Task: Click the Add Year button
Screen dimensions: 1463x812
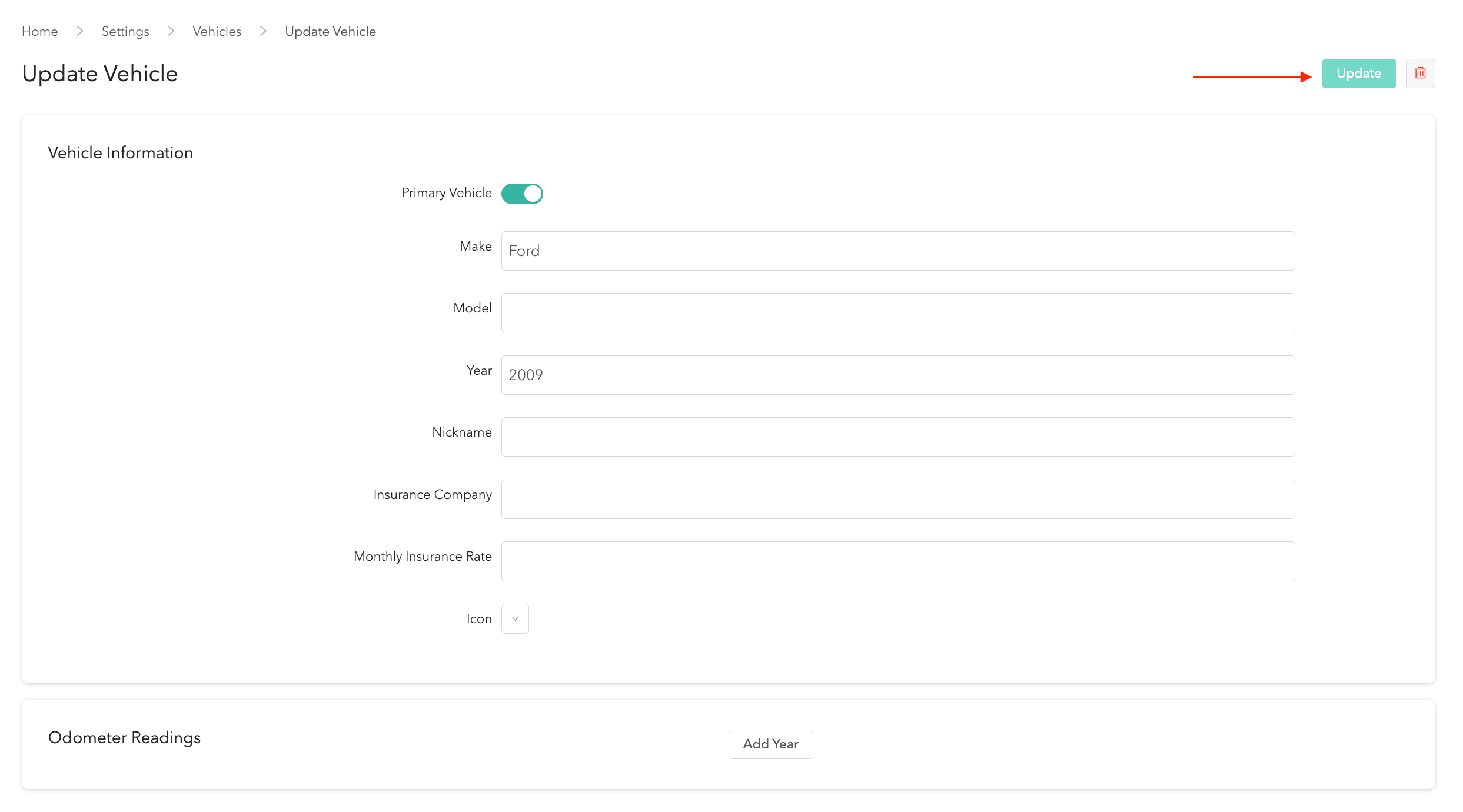Action: pos(770,744)
